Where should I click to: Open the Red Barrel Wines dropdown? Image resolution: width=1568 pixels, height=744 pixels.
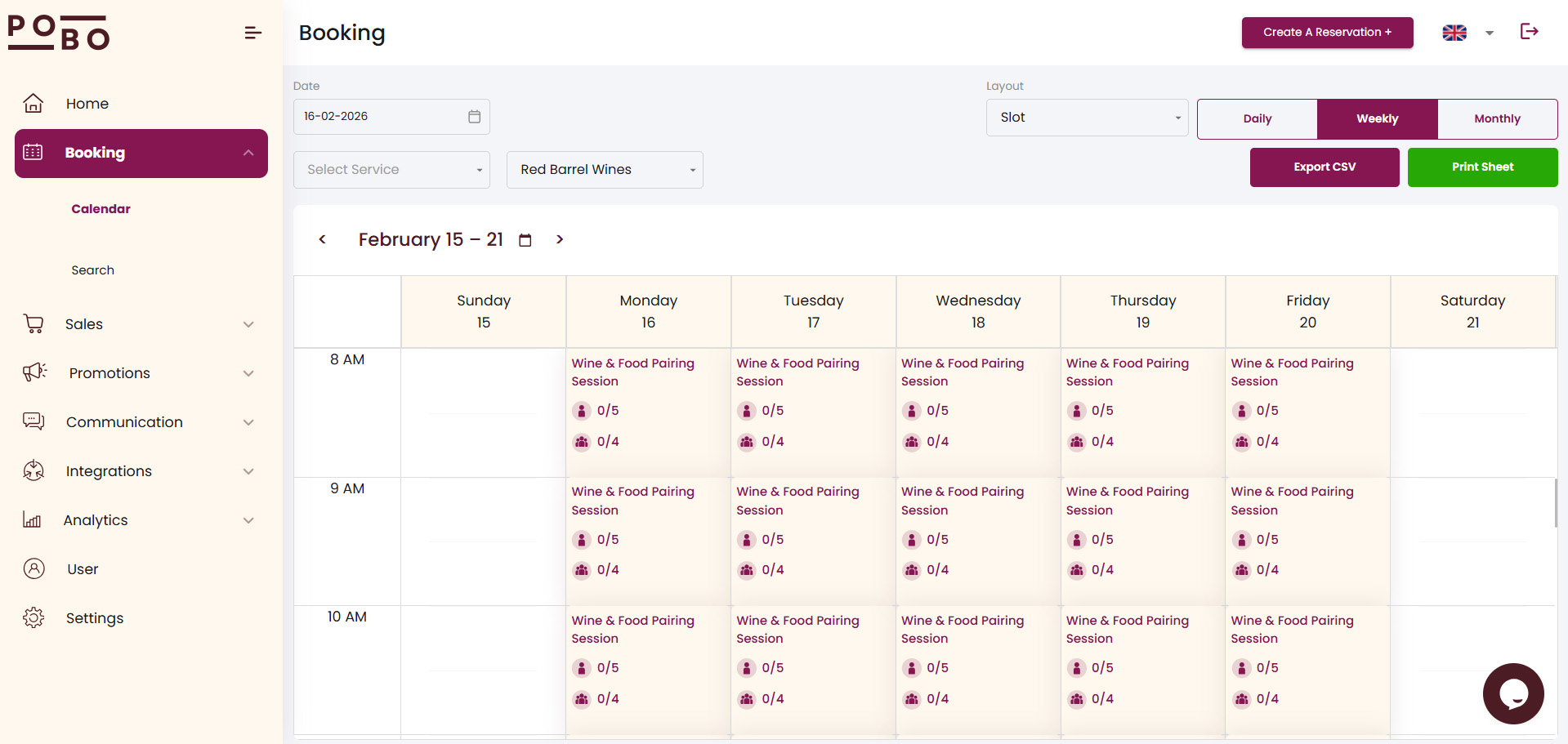tap(605, 170)
